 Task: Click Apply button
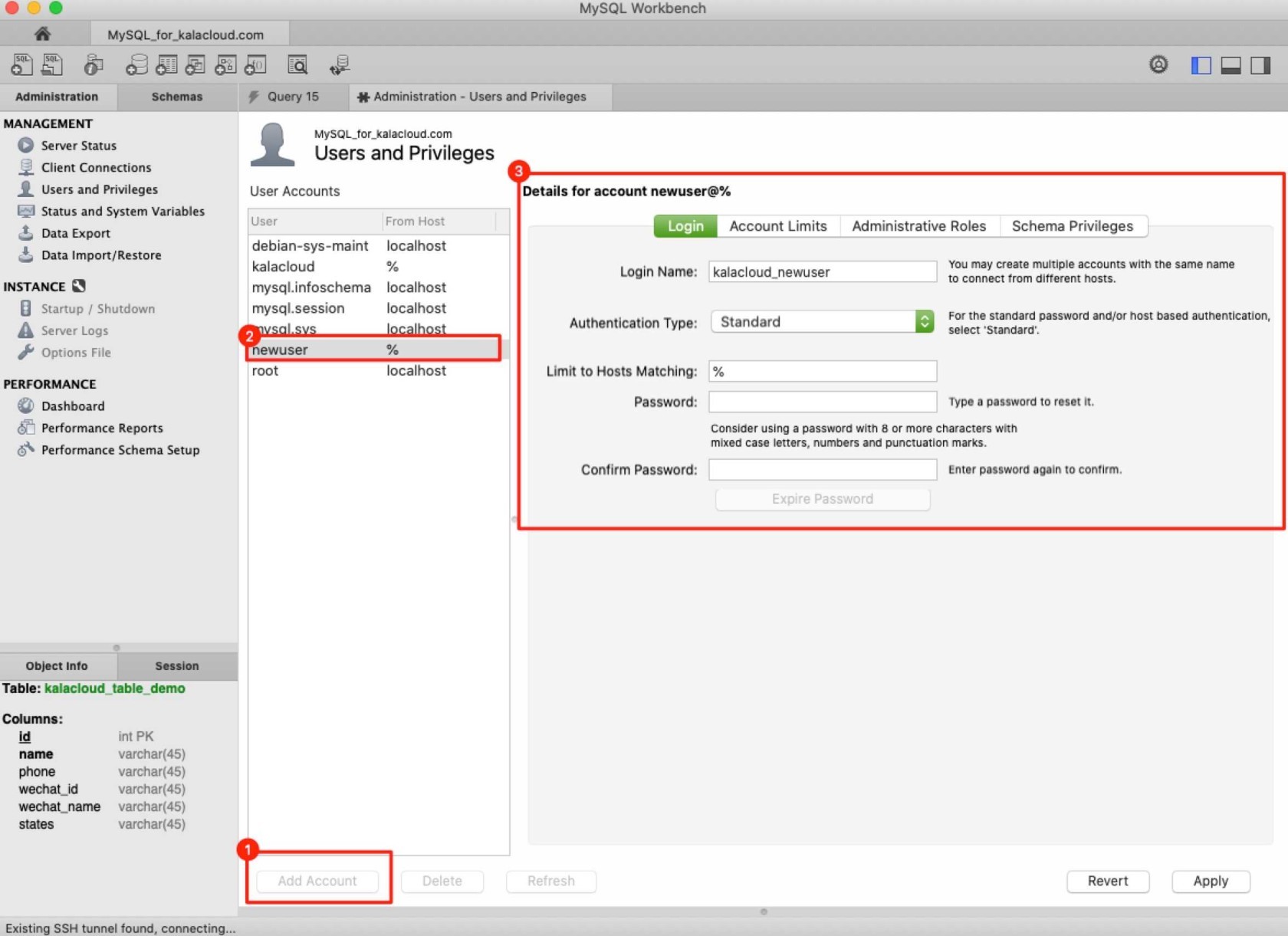coord(1211,882)
